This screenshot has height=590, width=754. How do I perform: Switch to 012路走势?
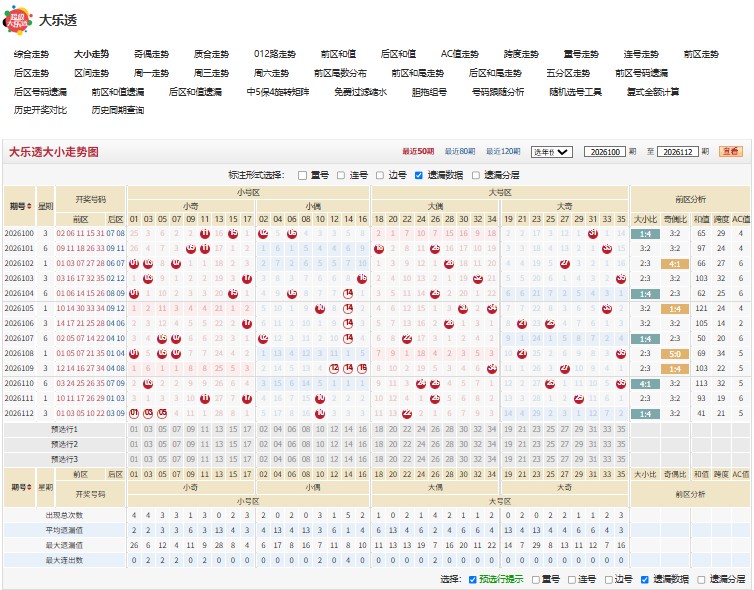[275, 54]
